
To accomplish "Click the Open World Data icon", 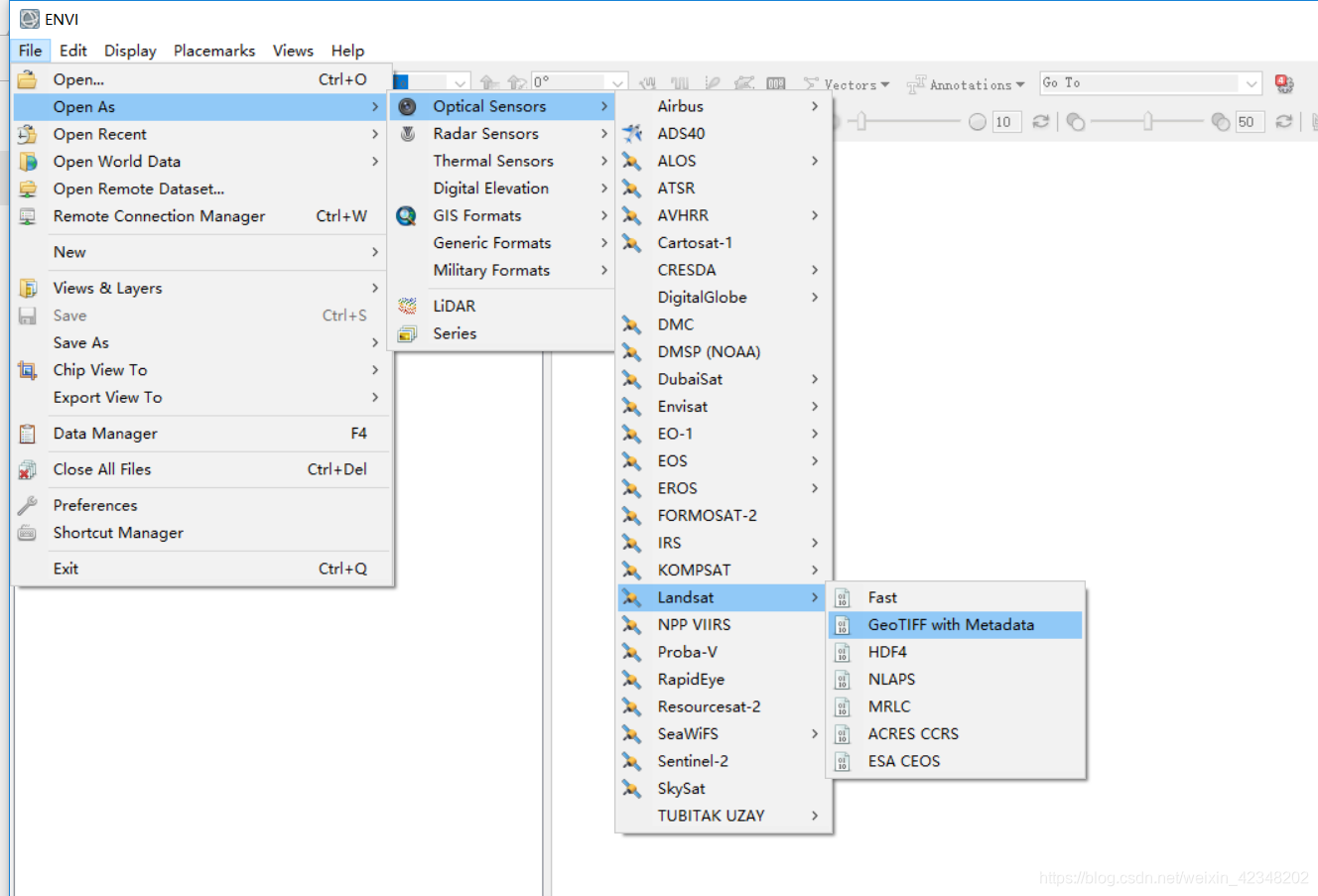I will coord(28,161).
